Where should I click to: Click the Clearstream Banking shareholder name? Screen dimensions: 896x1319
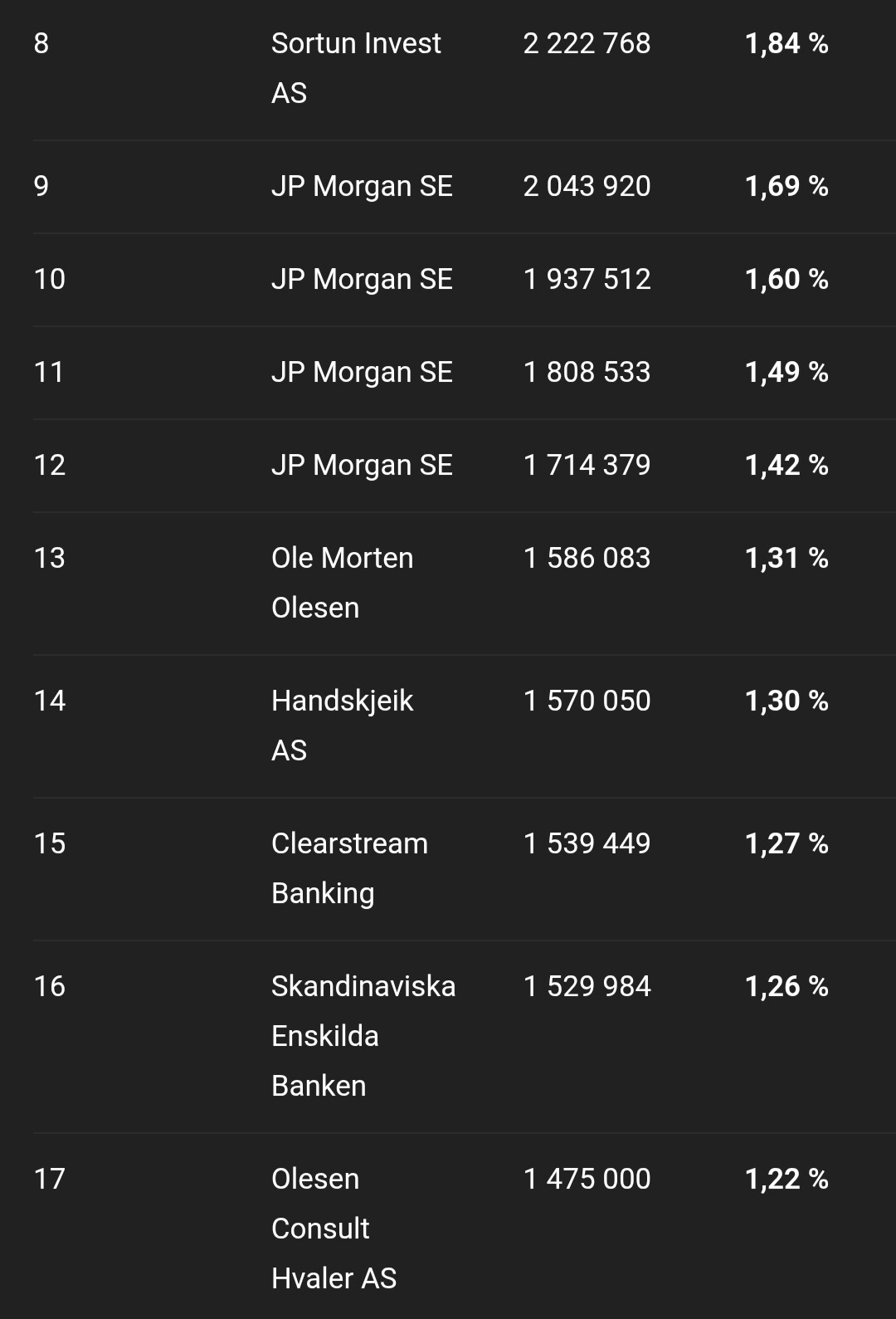click(349, 867)
